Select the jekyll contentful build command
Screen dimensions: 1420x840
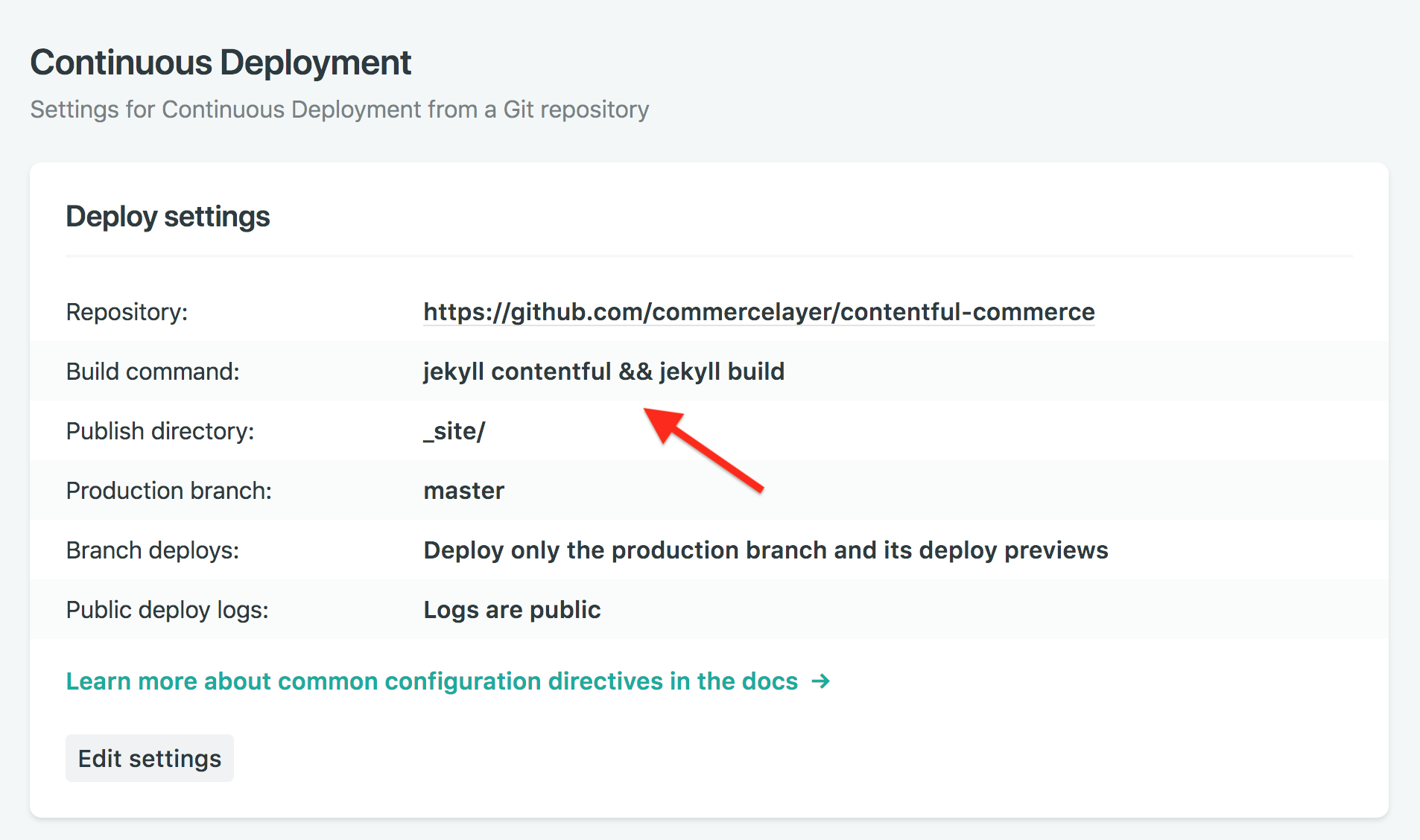[x=603, y=371]
